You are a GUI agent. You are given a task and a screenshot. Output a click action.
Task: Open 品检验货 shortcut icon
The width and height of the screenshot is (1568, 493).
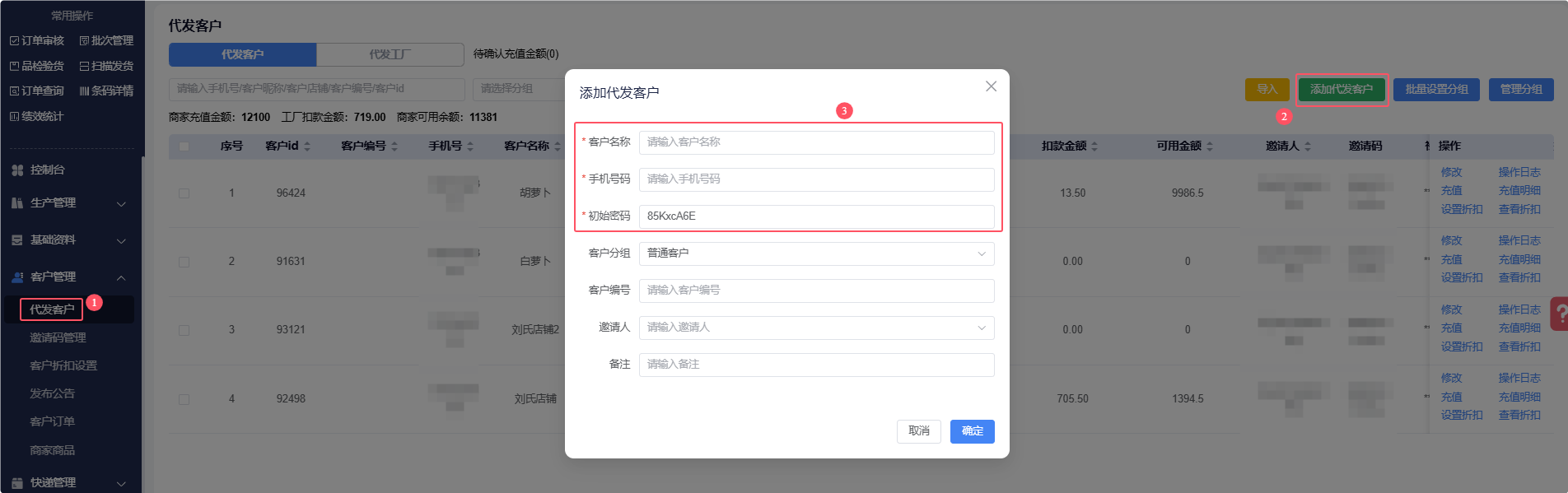[x=14, y=66]
